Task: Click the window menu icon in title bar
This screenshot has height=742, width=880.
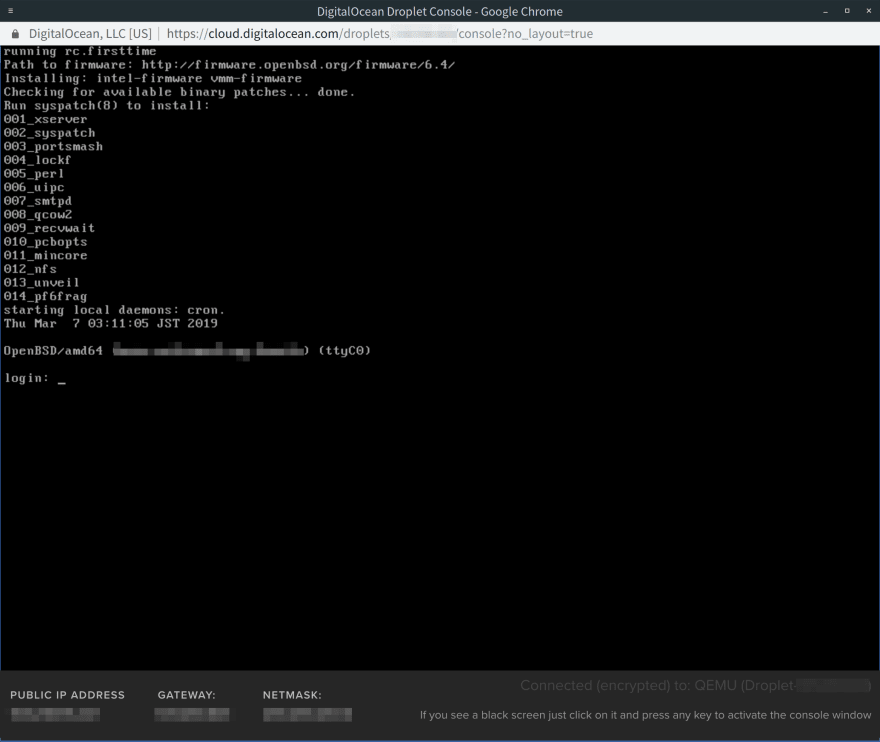Action: tap(10, 11)
